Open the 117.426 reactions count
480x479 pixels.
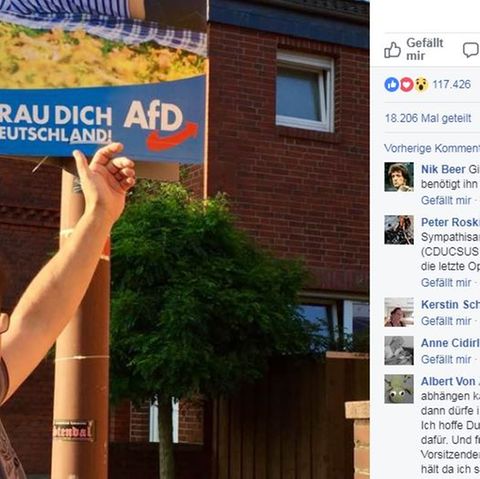click(452, 84)
